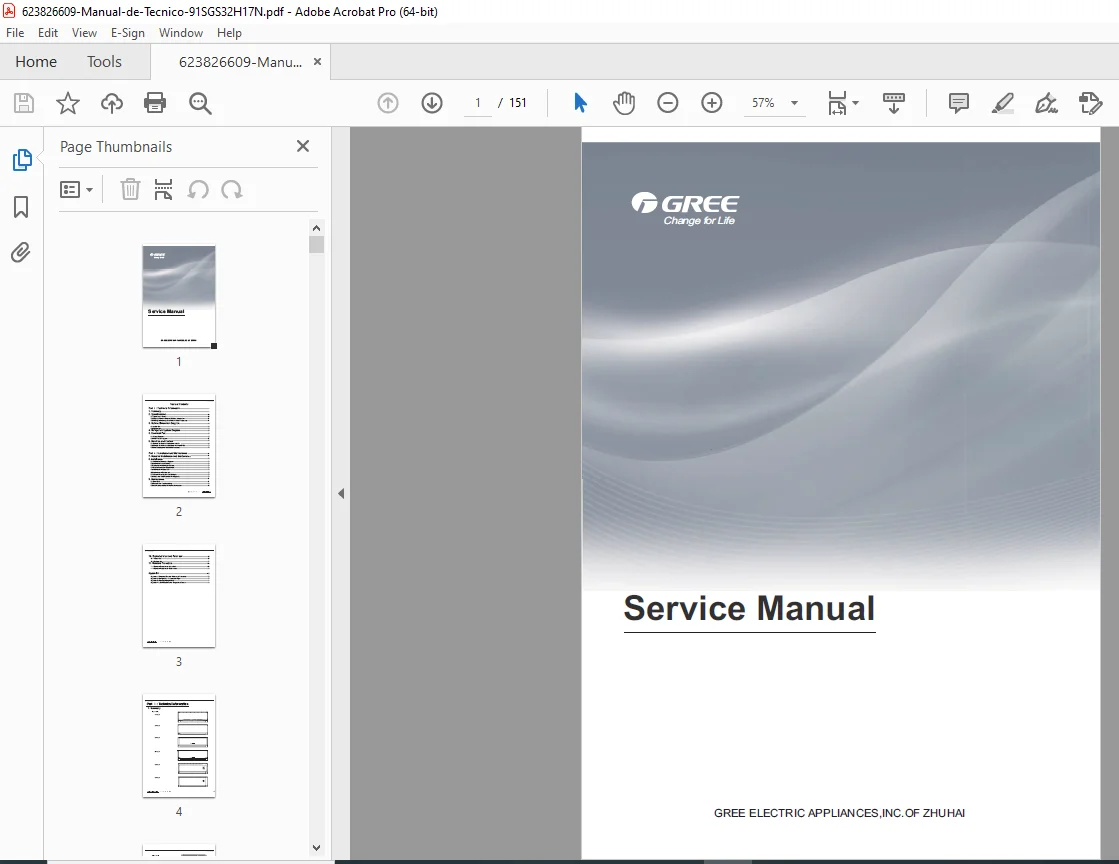Zoom in with the plus icon
Viewport: 1119px width, 864px height.
click(712, 103)
